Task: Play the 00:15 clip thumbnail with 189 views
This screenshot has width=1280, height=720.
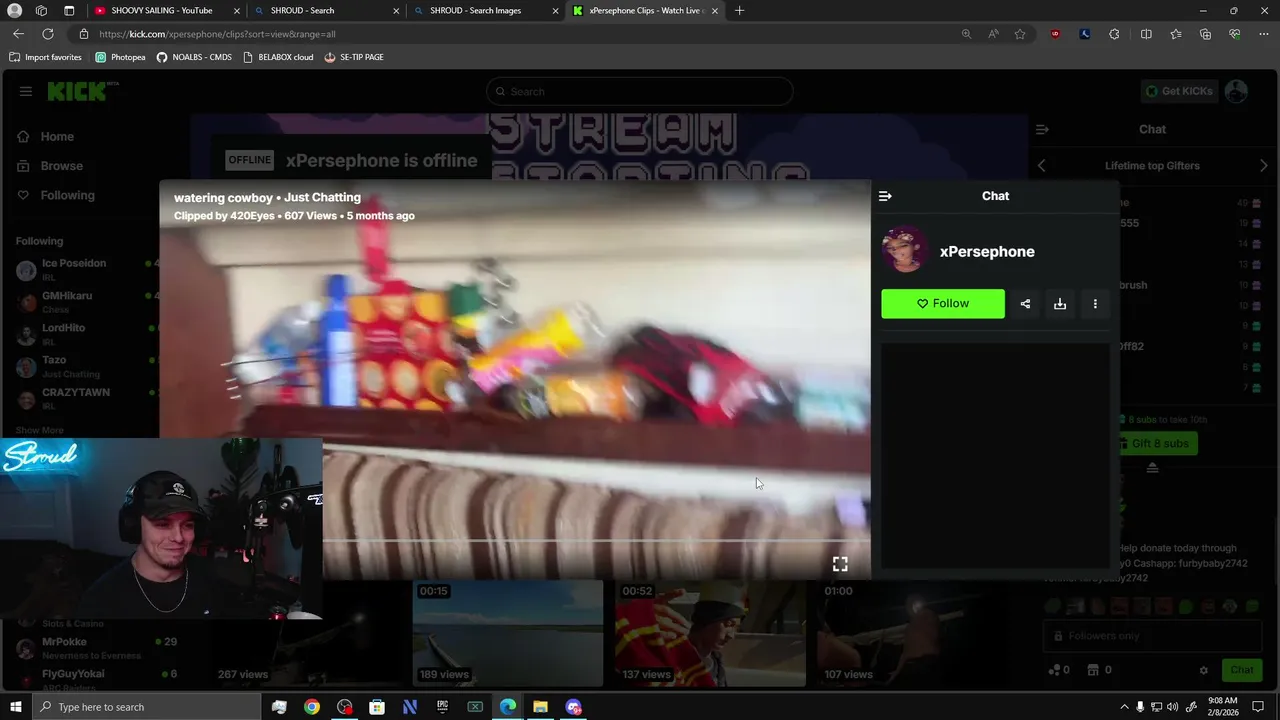Action: 508,633
